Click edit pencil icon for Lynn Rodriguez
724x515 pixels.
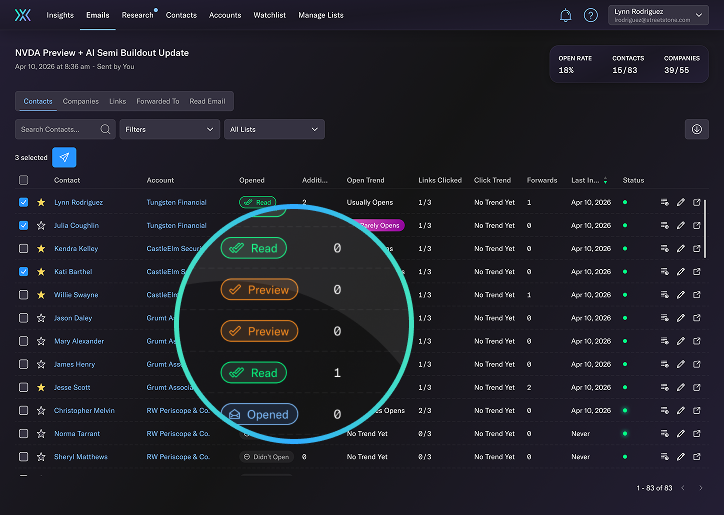[681, 203]
